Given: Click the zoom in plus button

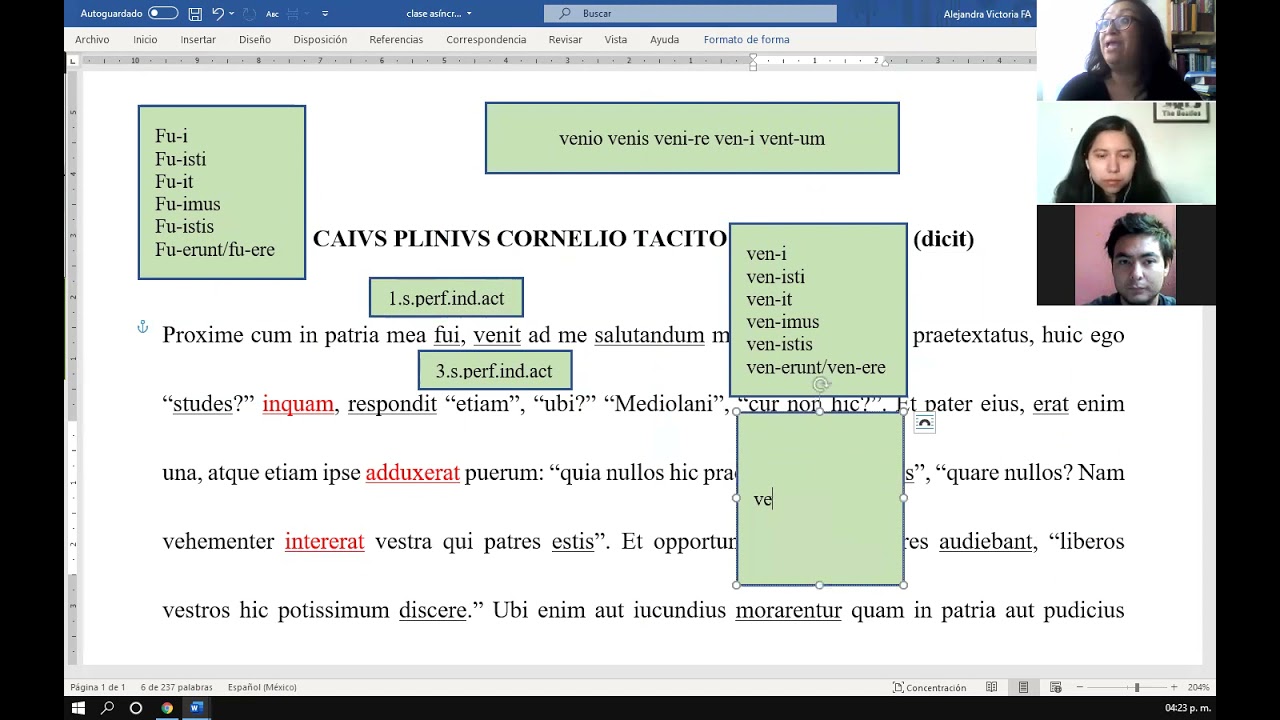Looking at the screenshot, I should [1174, 687].
